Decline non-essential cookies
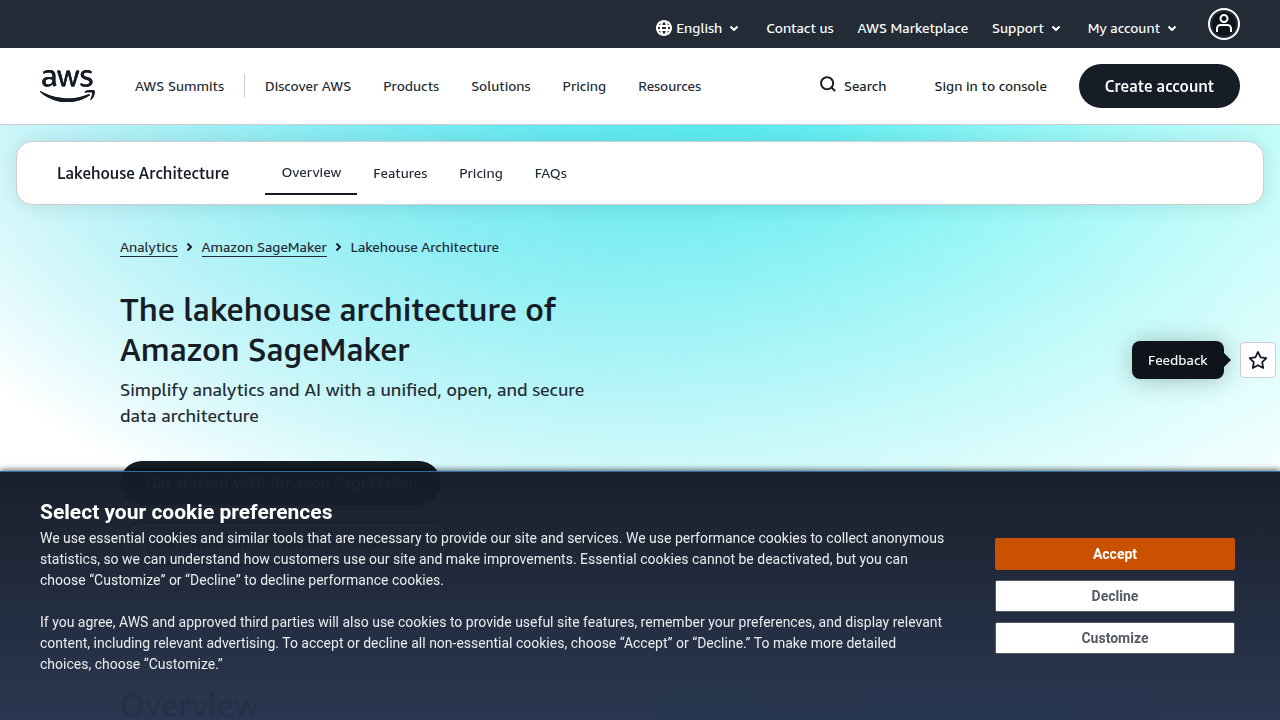This screenshot has width=1280, height=720. pos(1115,596)
